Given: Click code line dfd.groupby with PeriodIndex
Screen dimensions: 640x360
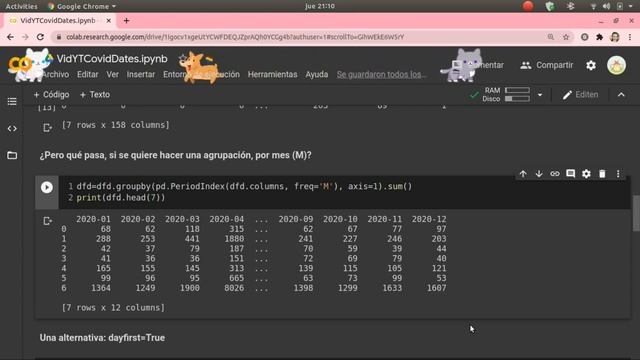Looking at the screenshot, I should coord(244,187).
